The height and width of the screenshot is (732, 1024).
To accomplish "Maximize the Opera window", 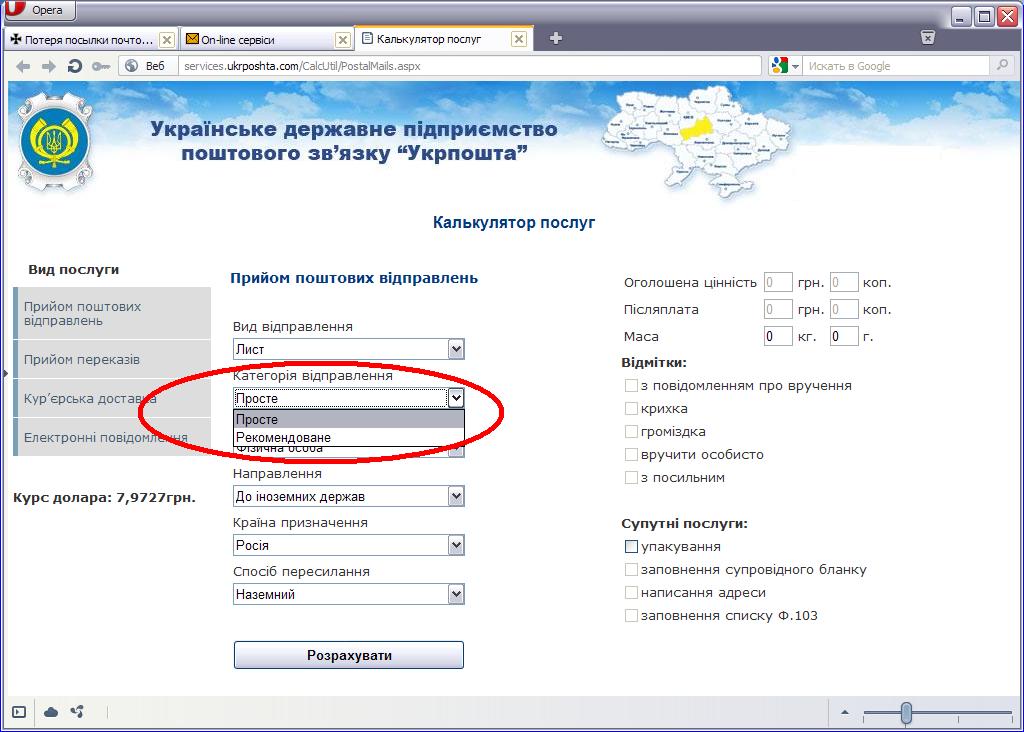I will (984, 16).
